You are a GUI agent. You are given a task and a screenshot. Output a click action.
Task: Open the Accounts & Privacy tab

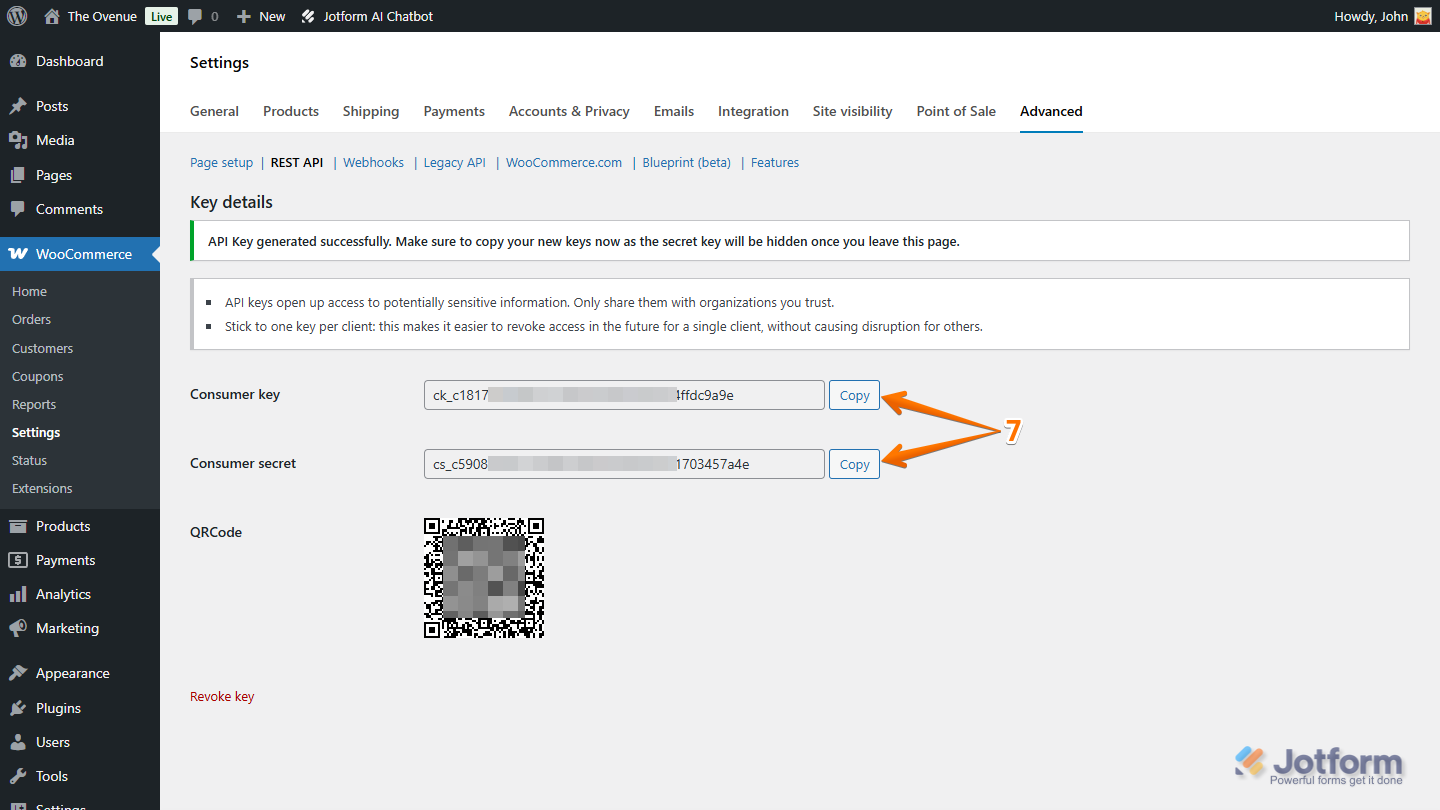pyautogui.click(x=568, y=111)
